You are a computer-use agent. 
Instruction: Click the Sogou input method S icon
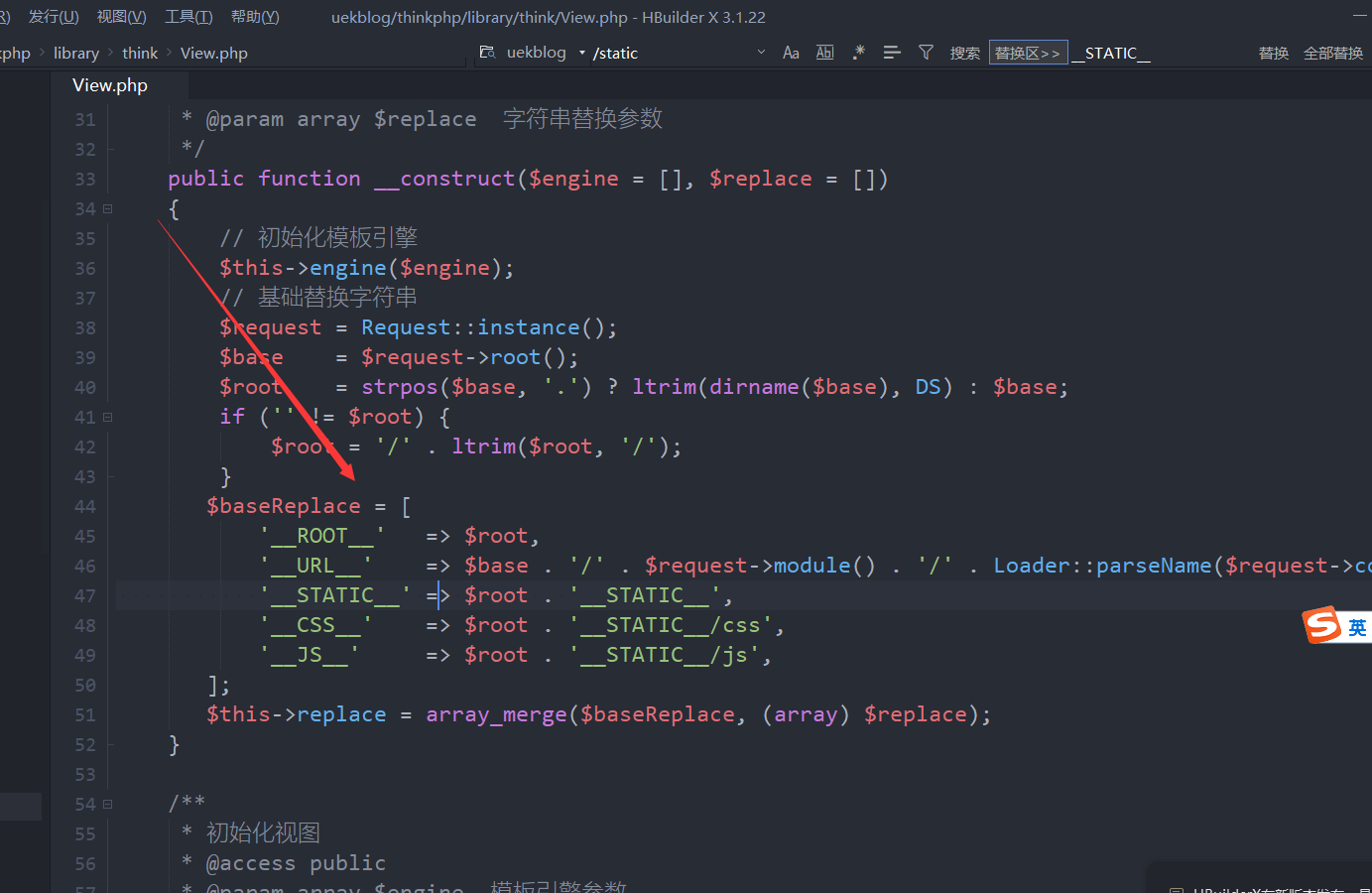[1322, 625]
